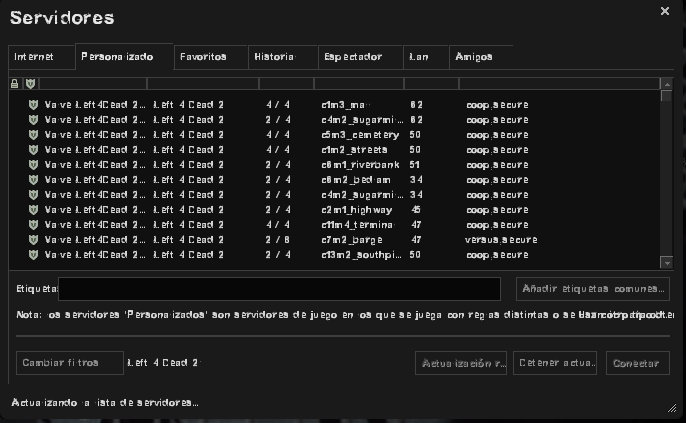Open Cambiar filtros
The image size is (686, 423).
click(x=70, y=363)
